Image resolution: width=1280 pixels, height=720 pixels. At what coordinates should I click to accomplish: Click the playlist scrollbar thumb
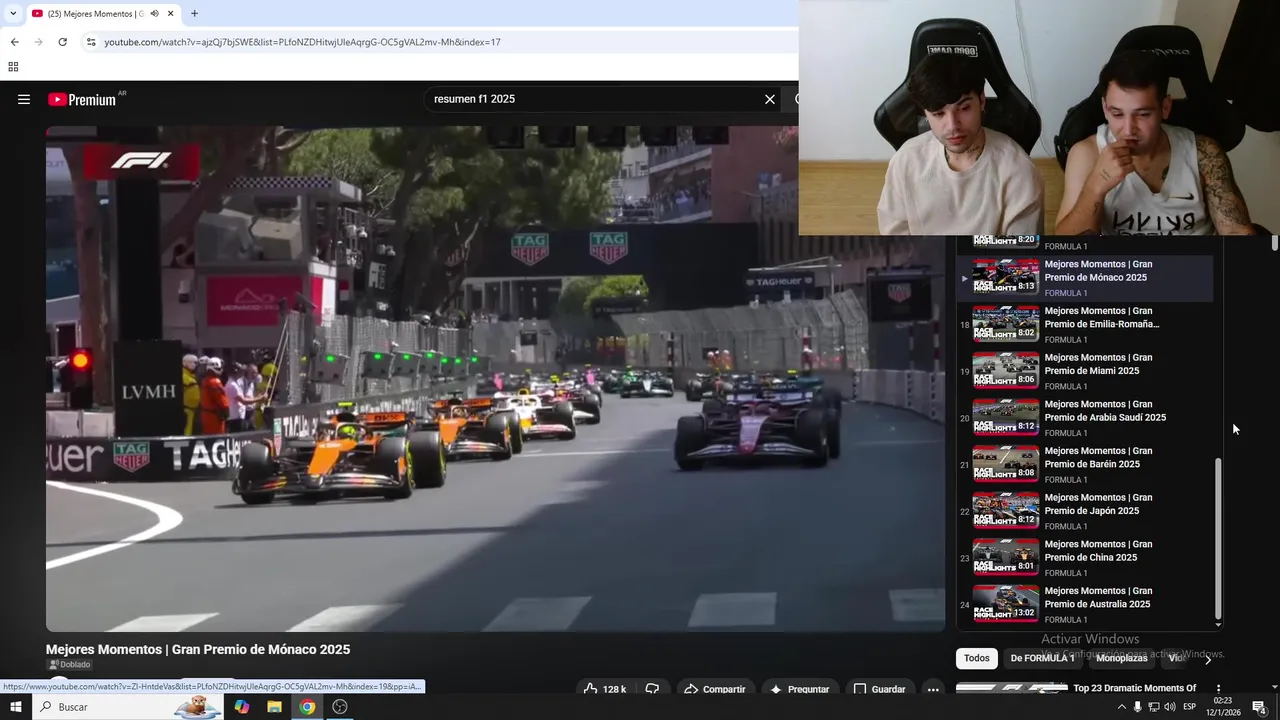pos(1218,538)
